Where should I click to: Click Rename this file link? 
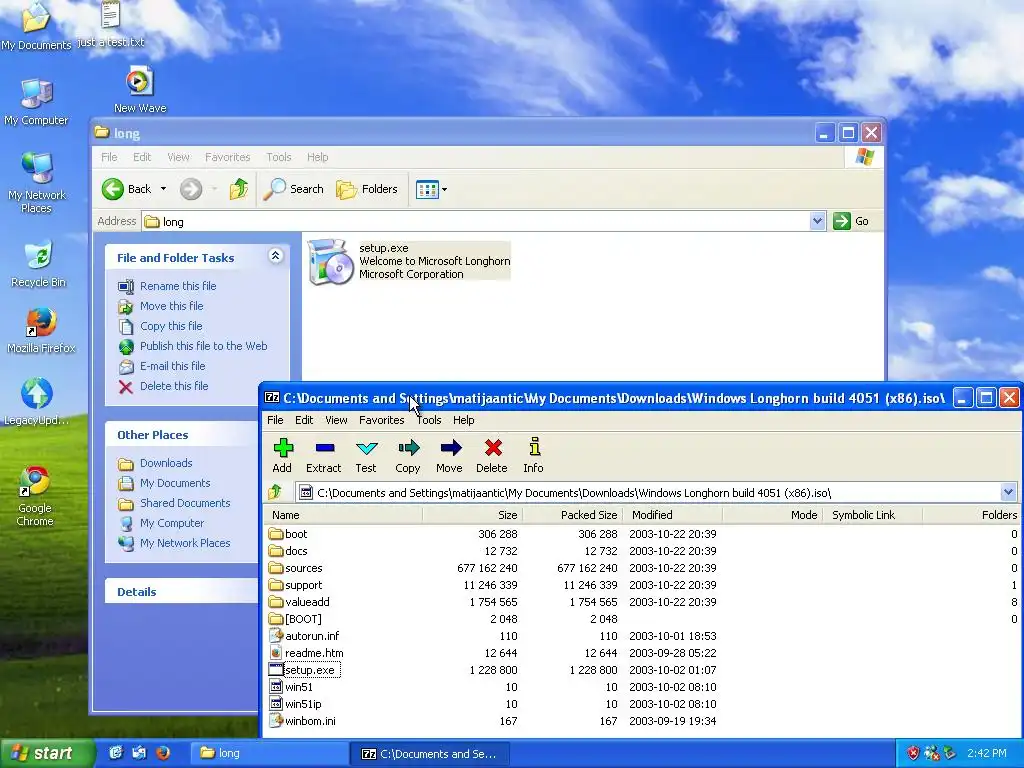click(178, 286)
